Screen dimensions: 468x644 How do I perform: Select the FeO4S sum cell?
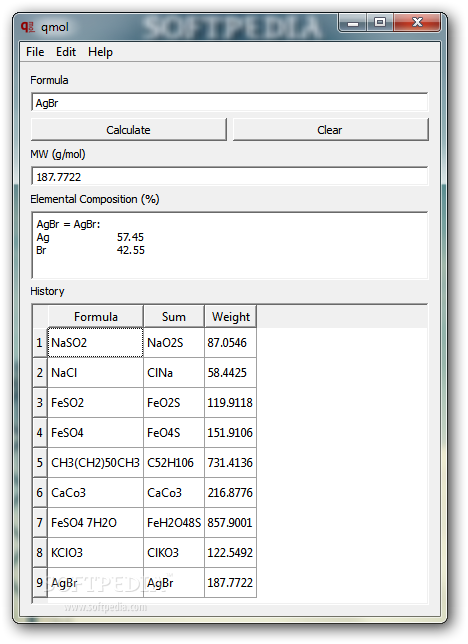pyautogui.click(x=174, y=432)
